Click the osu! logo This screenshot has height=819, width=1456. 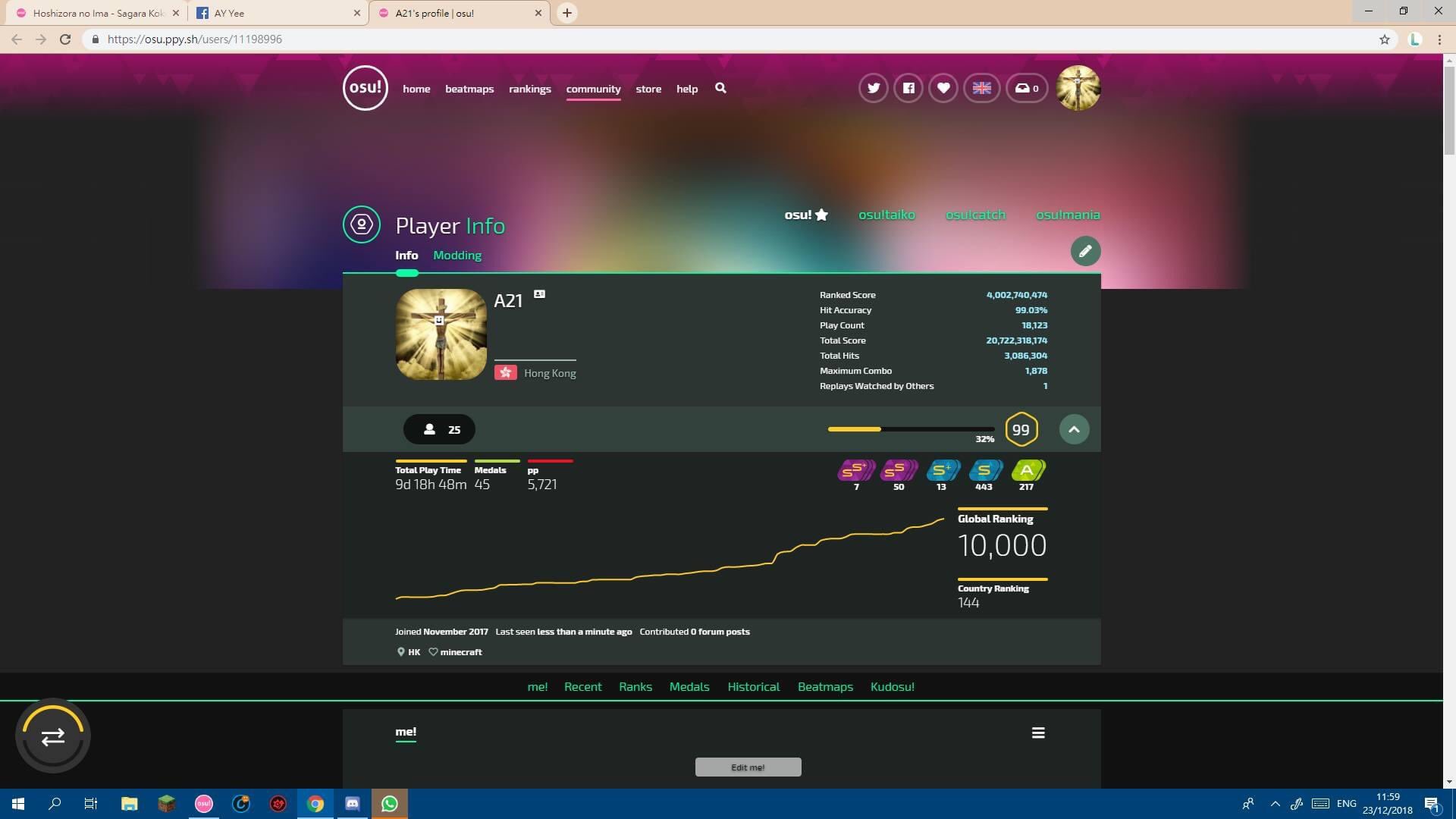[x=365, y=88]
